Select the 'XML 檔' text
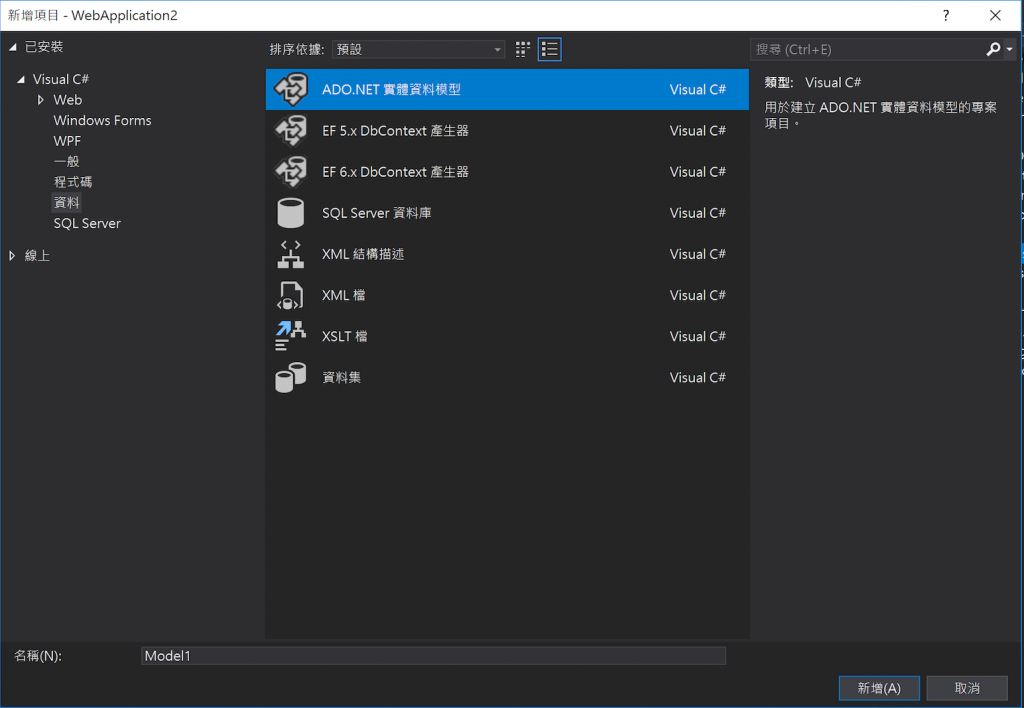 click(x=344, y=295)
